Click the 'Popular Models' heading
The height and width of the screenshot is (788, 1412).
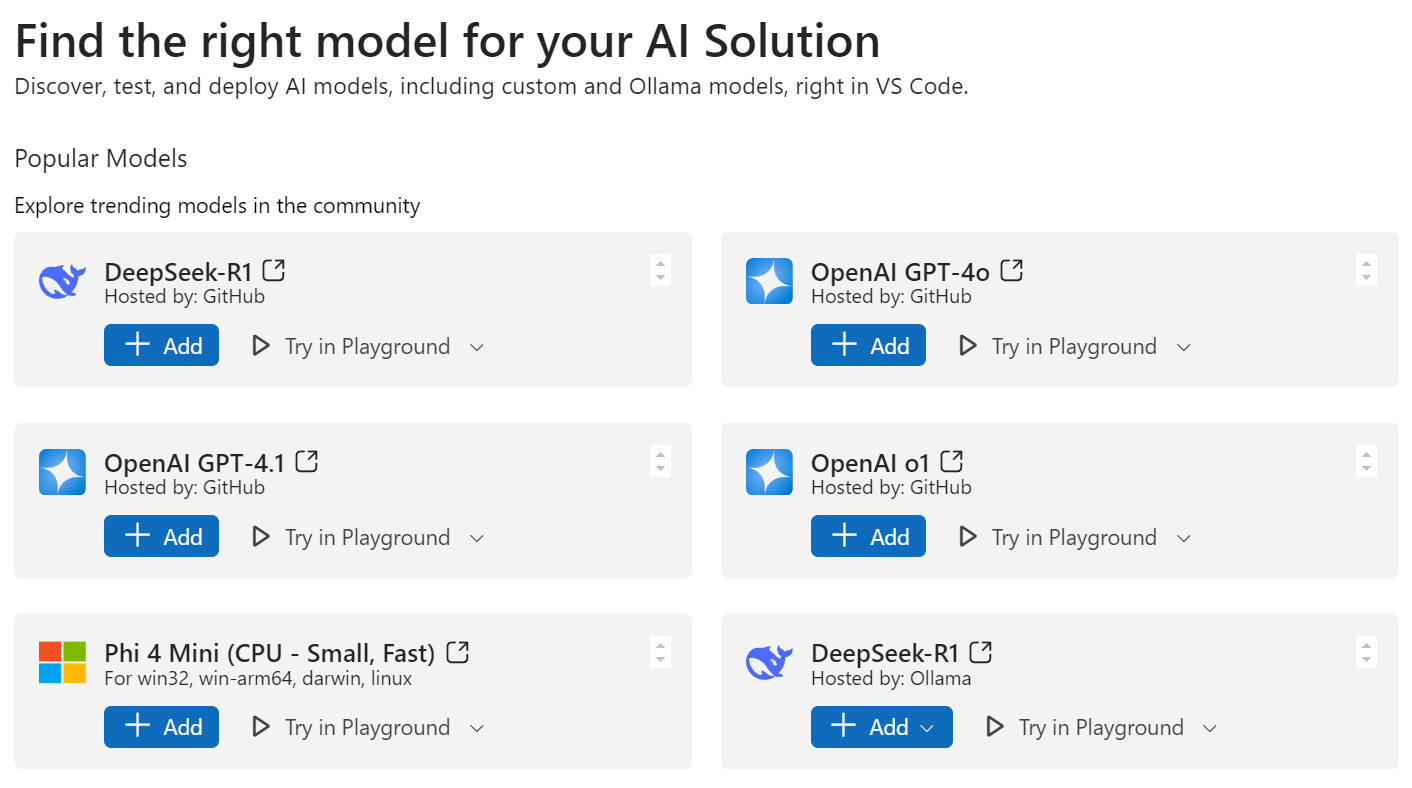101,159
